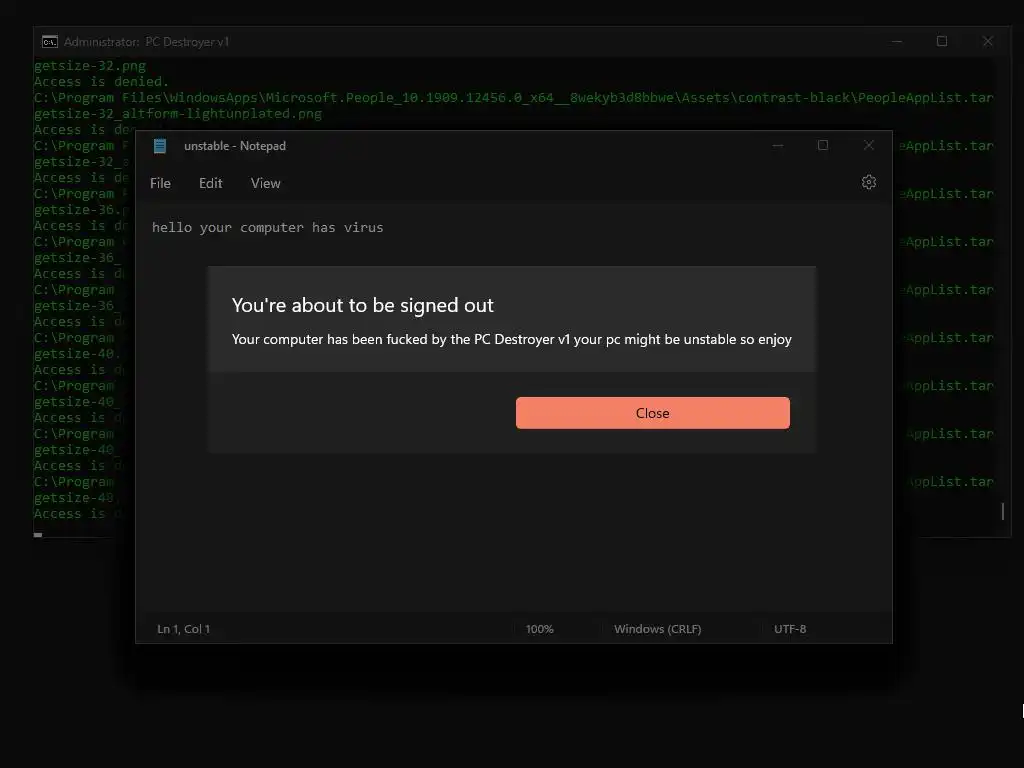Viewport: 1024px width, 768px height.
Task: Maximize the unstable Notepad window
Action: [x=823, y=145]
